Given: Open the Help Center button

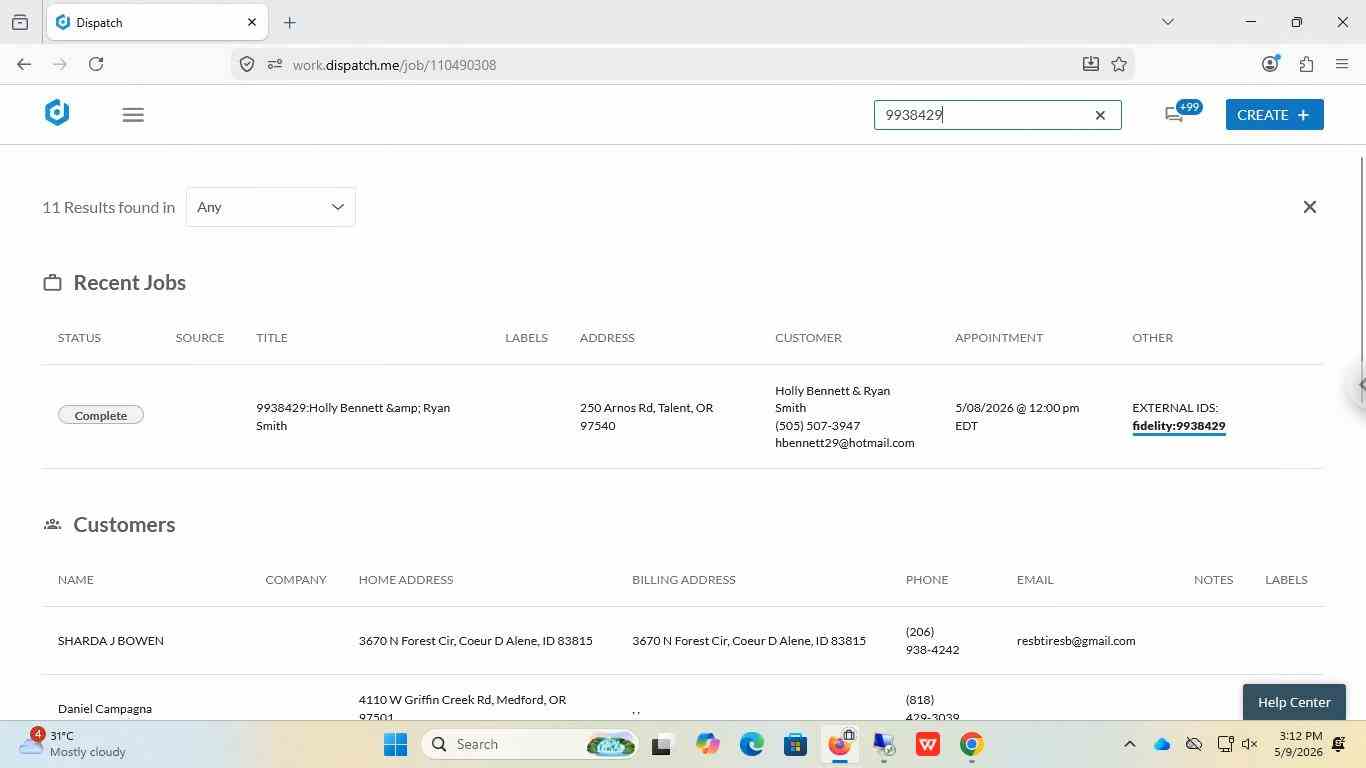Looking at the screenshot, I should point(1294,702).
